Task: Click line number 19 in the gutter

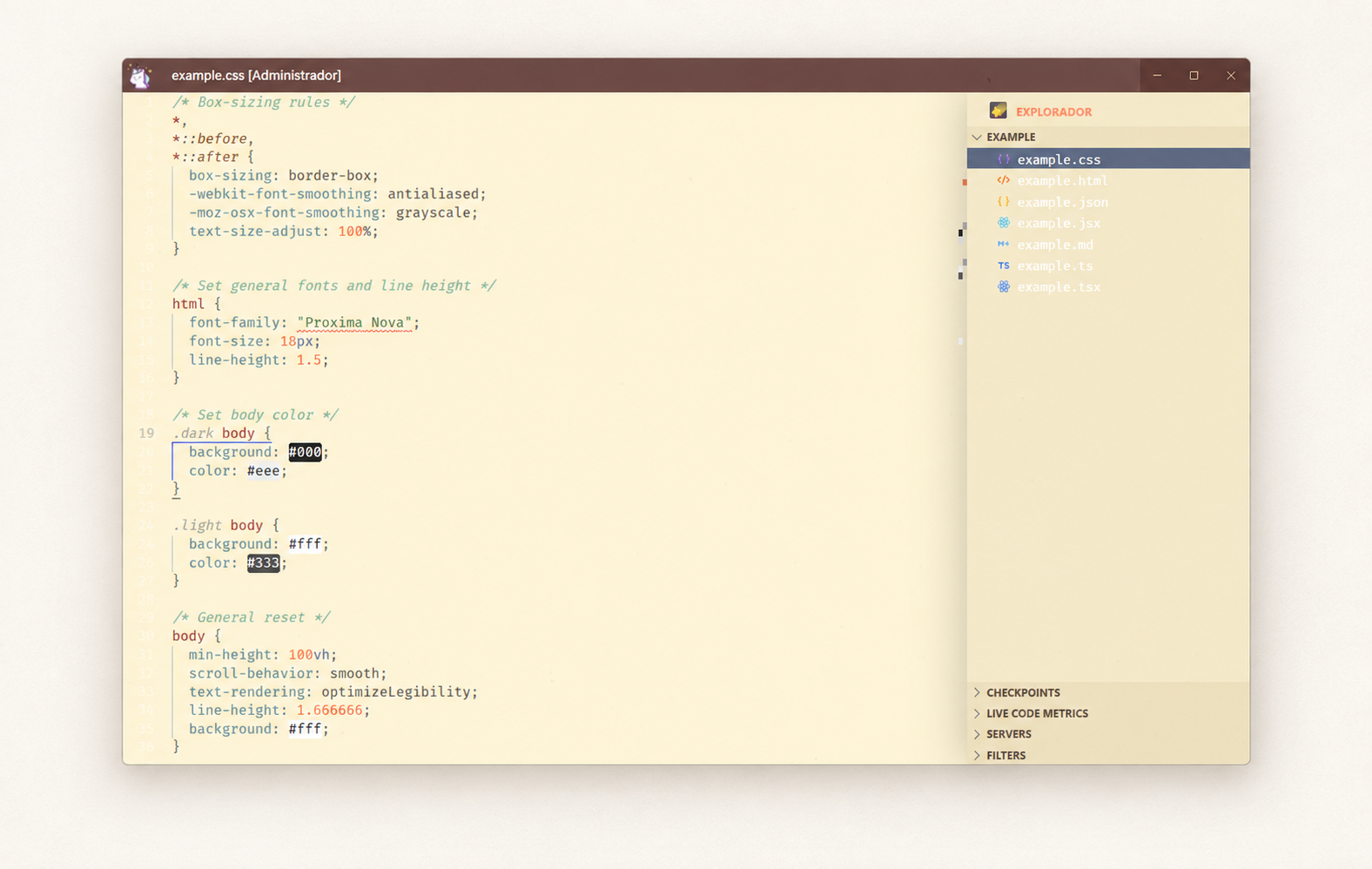Action: 146,433
